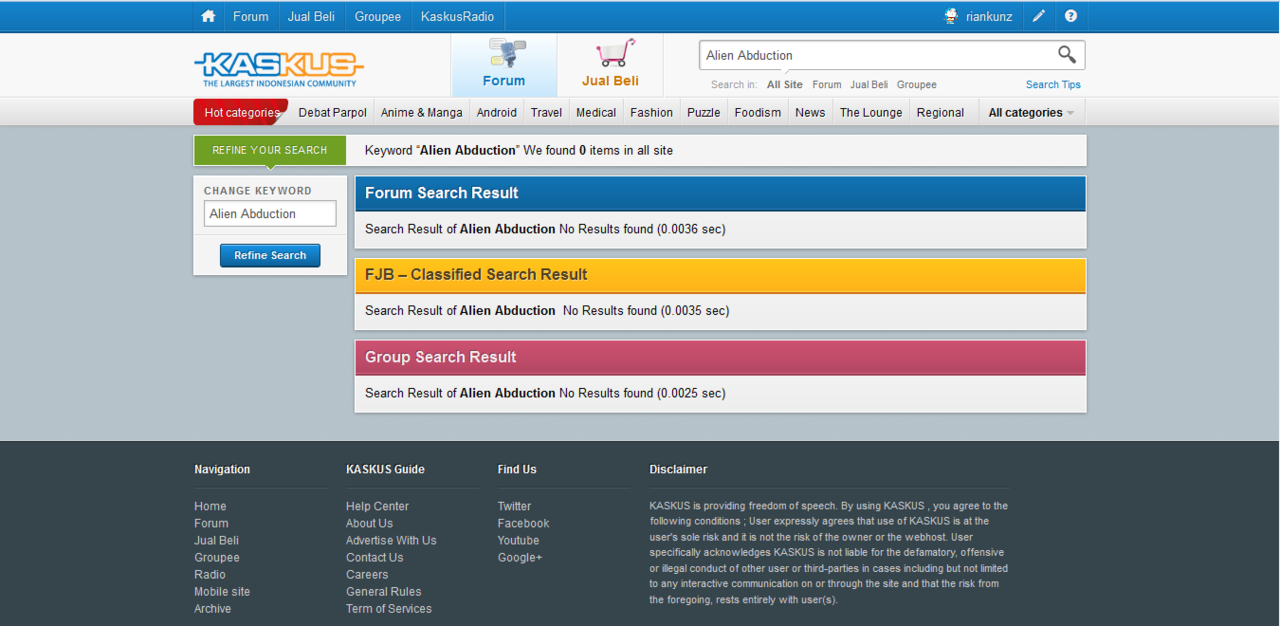Open KaskusRadio in the top bar
The image size is (1280, 626).
458,16
